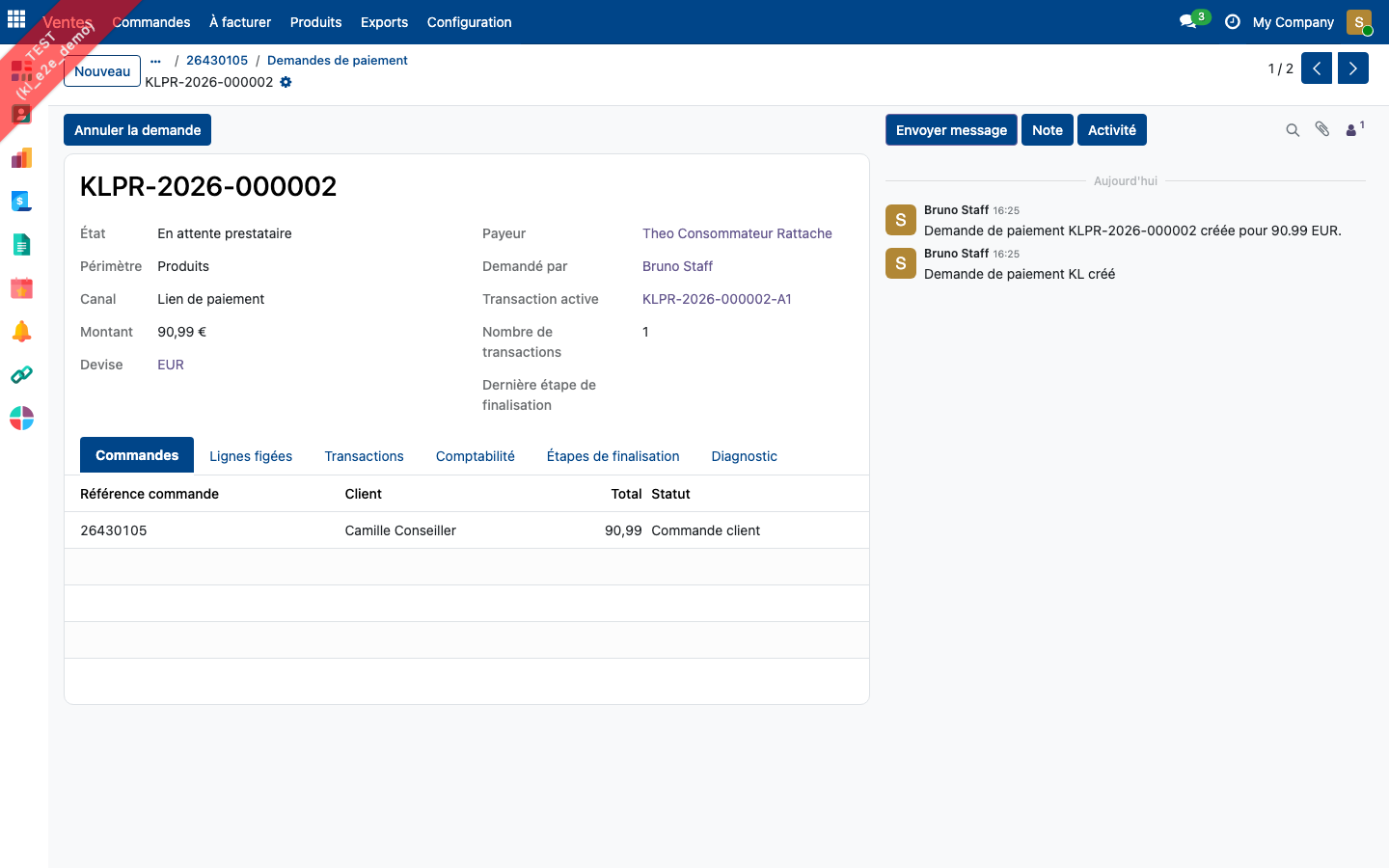Select order row 26430105 in the table
Image resolution: width=1389 pixels, height=868 pixels.
pos(467,530)
